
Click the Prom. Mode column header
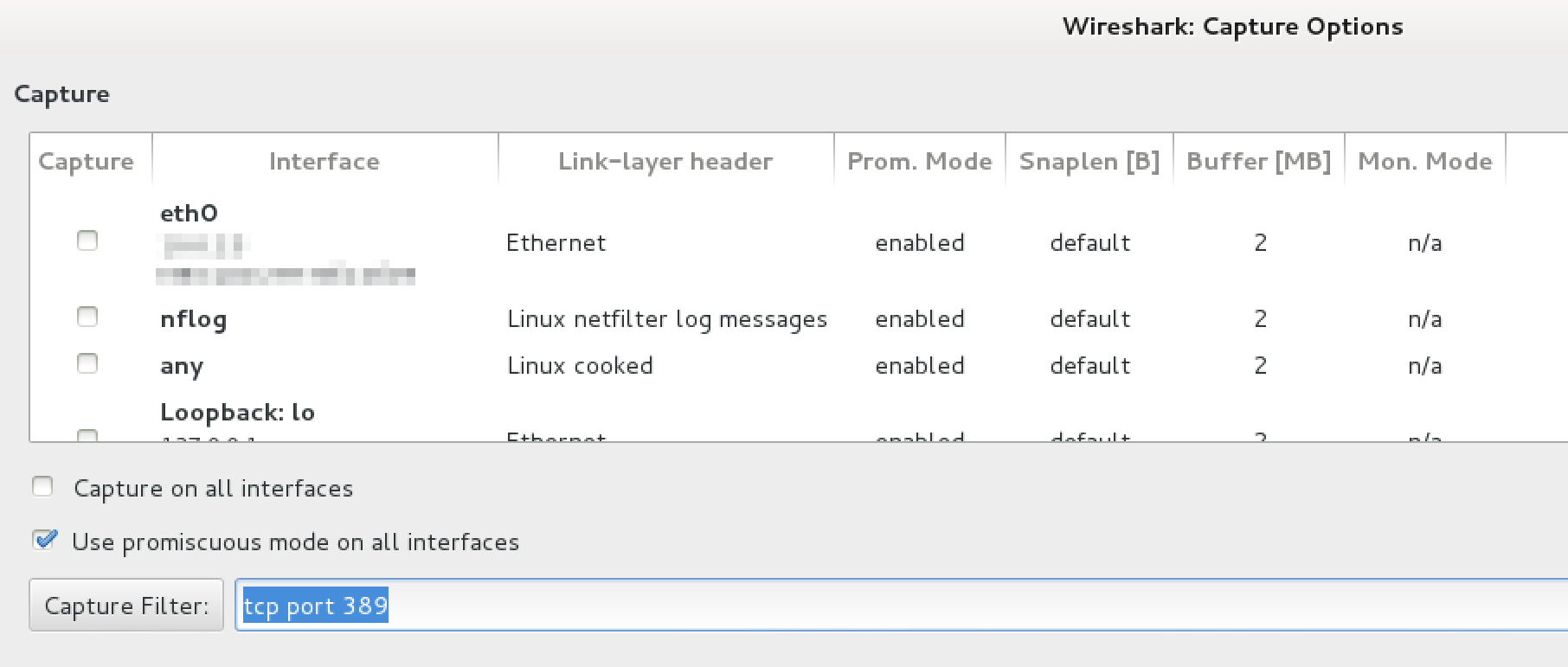(x=919, y=161)
